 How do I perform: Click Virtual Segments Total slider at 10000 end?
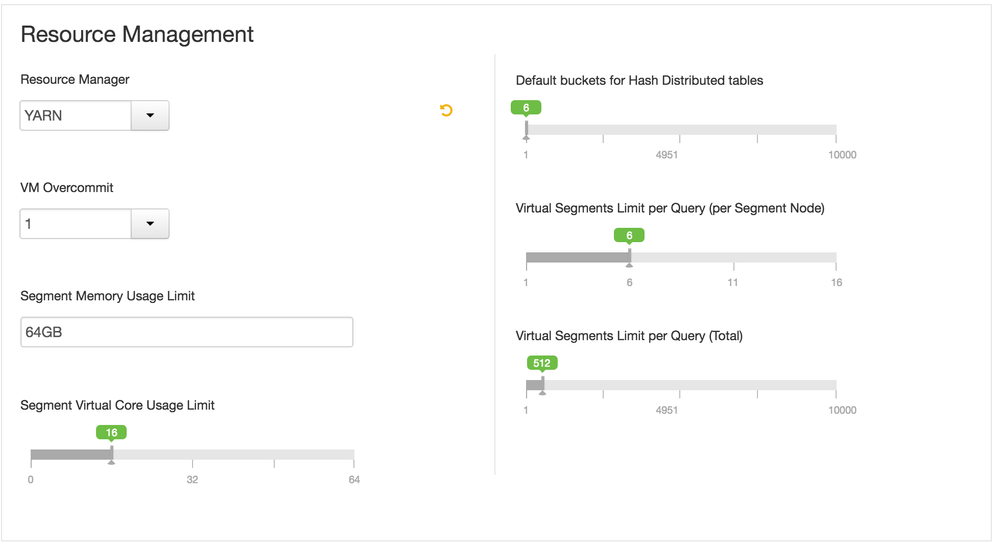[835, 385]
